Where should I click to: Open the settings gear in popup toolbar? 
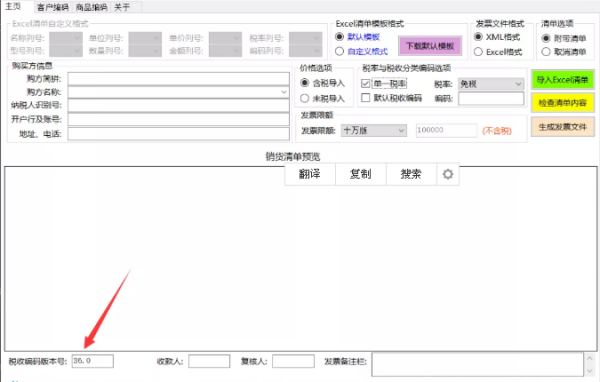[x=448, y=174]
